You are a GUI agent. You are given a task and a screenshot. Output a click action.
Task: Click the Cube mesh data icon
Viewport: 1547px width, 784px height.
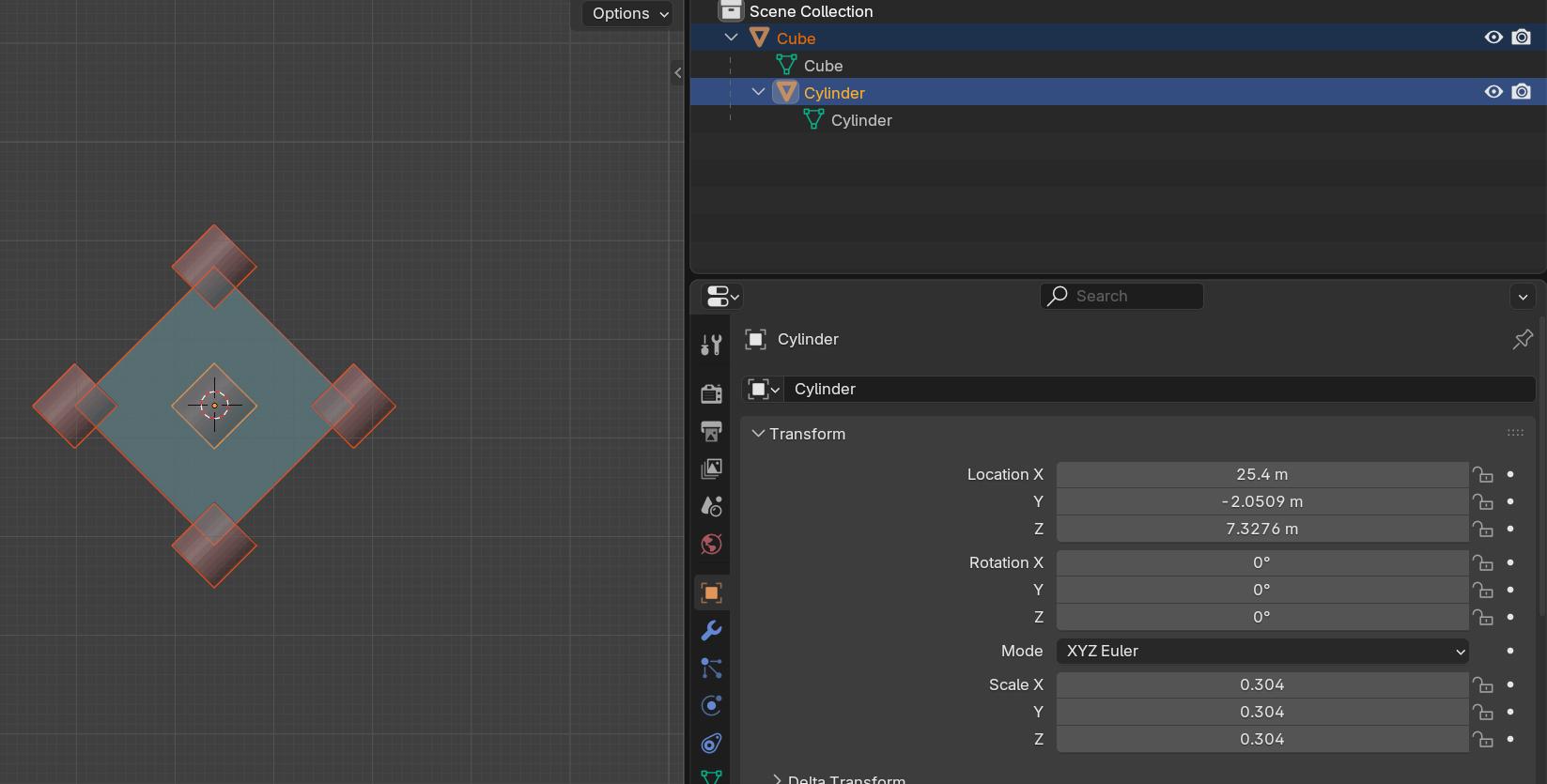(x=786, y=66)
